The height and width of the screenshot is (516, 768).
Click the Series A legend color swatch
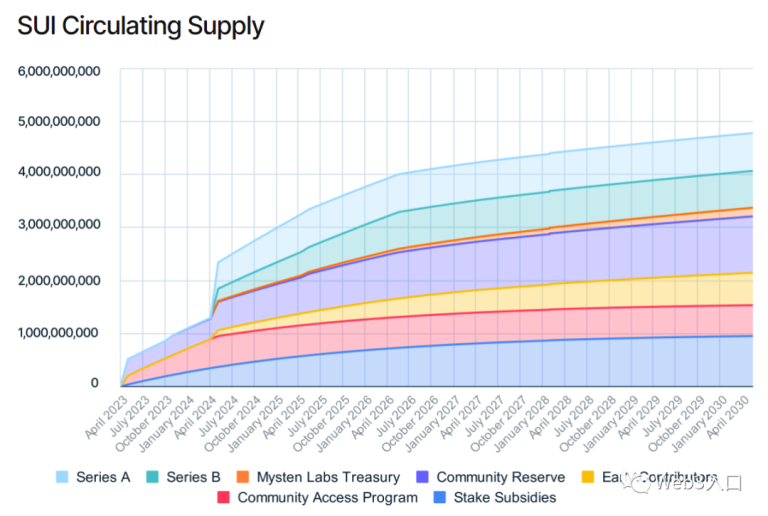coord(62,477)
